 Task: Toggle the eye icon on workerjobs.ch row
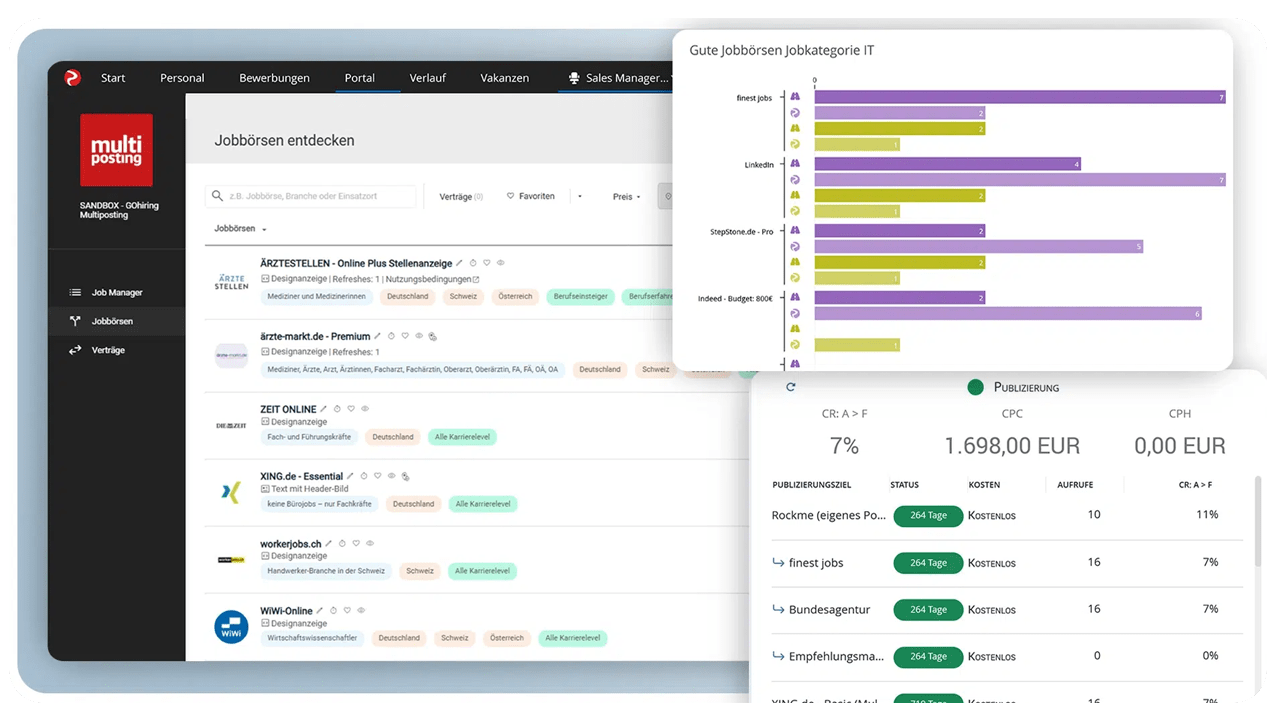coord(370,543)
